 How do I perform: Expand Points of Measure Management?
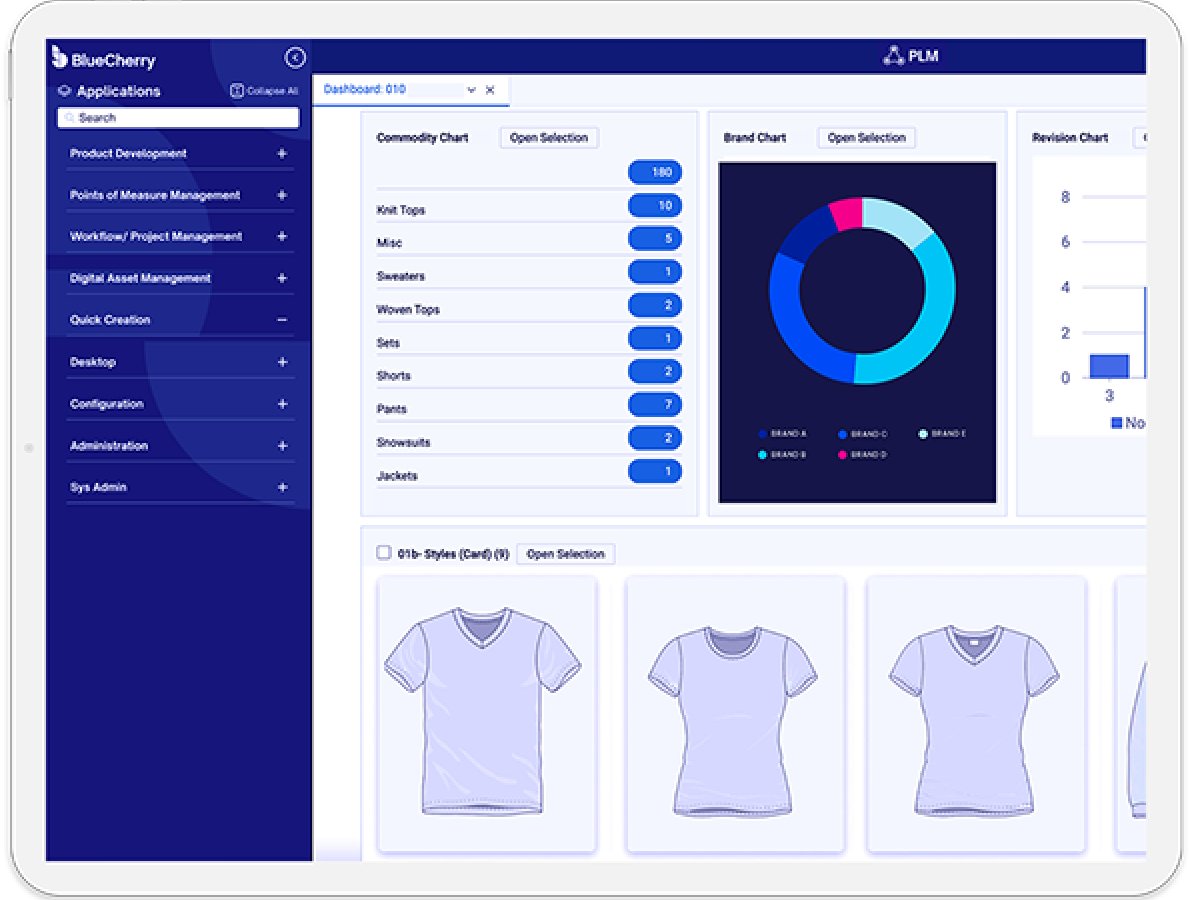282,195
